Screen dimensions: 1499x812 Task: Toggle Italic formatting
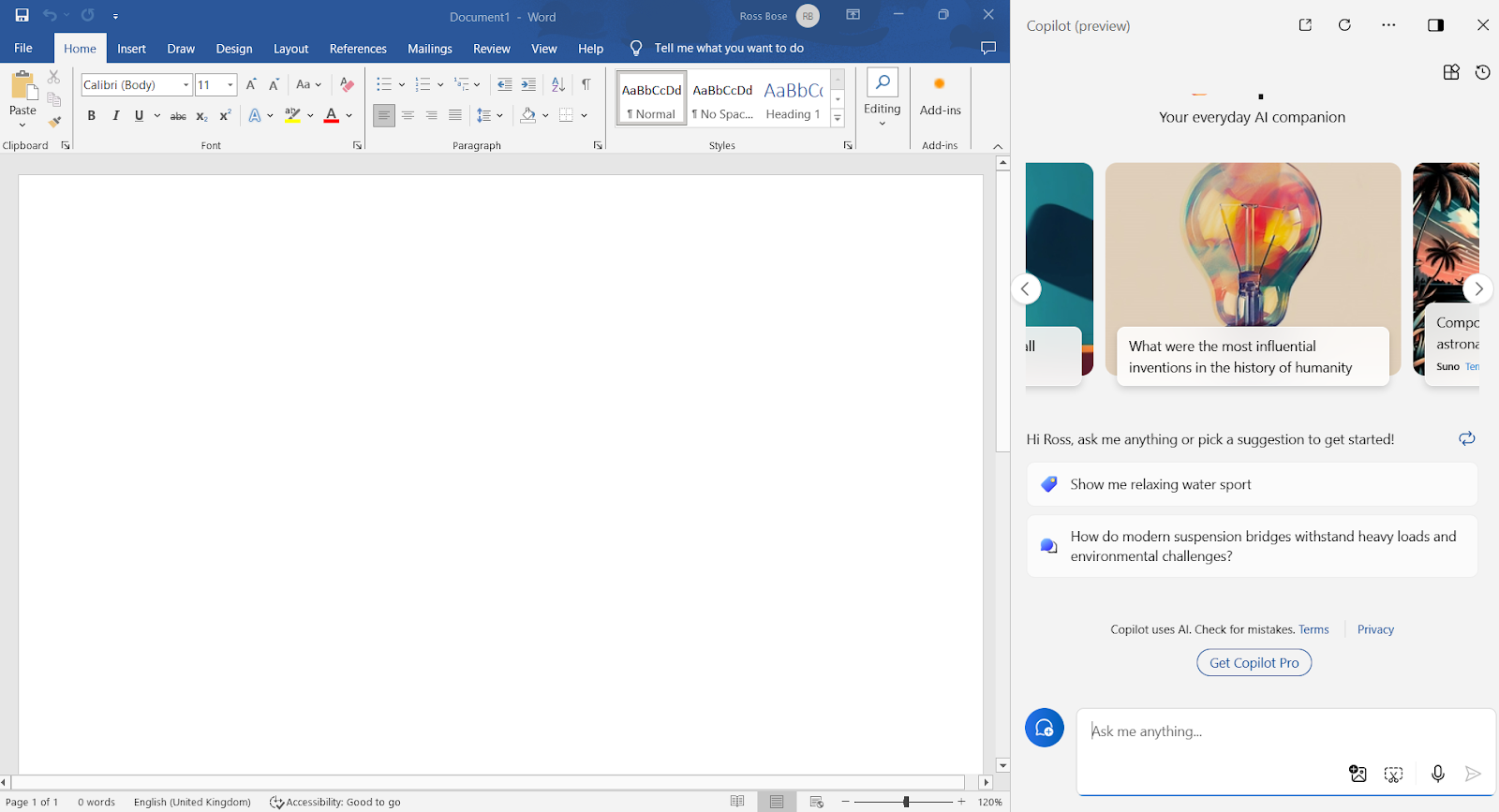point(115,115)
